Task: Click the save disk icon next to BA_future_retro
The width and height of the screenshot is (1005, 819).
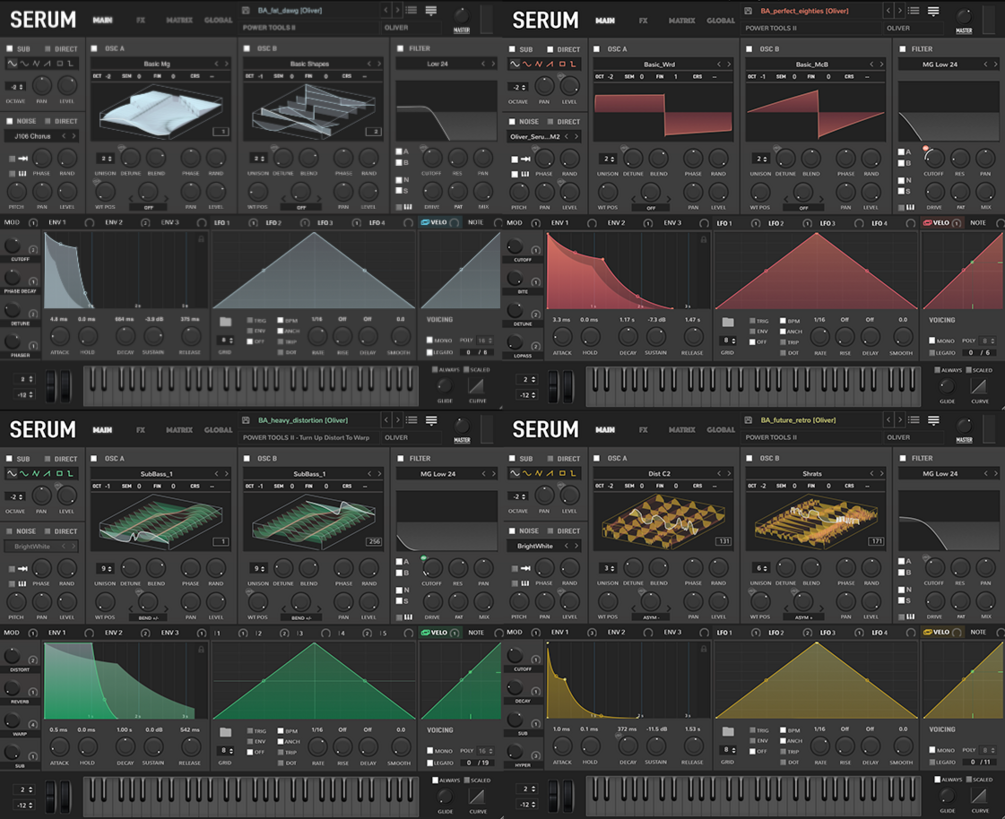Action: [x=748, y=420]
